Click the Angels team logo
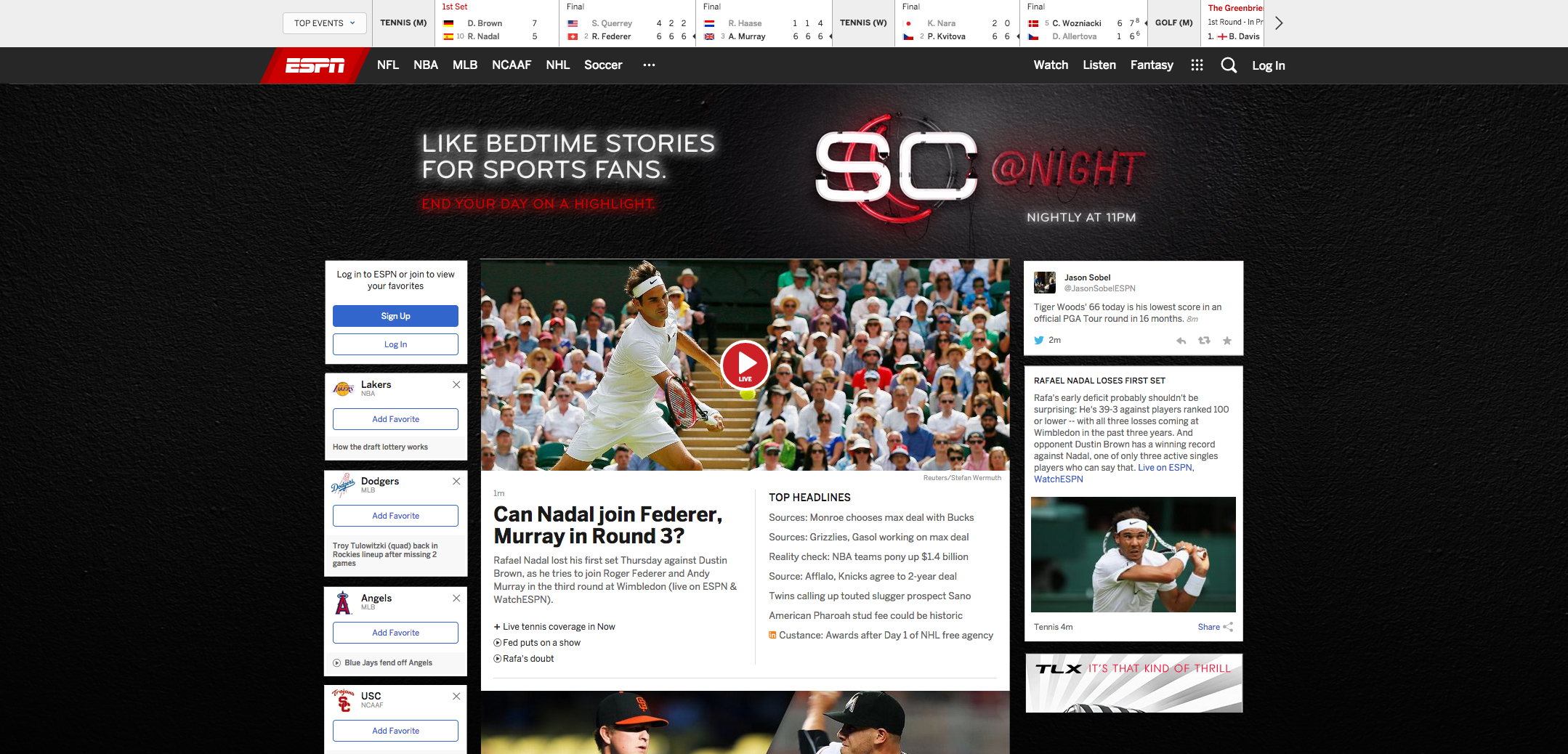Image resolution: width=1568 pixels, height=754 pixels. click(343, 602)
